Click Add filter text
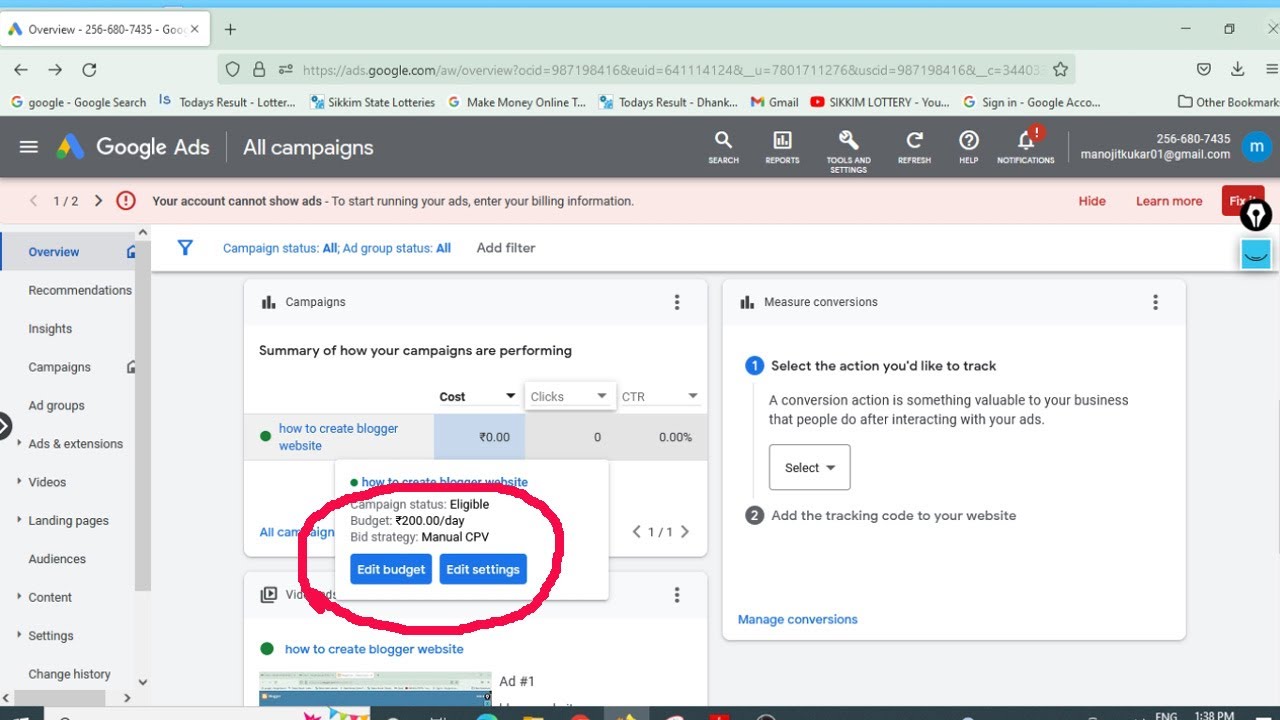Image resolution: width=1280 pixels, height=720 pixels. click(506, 248)
